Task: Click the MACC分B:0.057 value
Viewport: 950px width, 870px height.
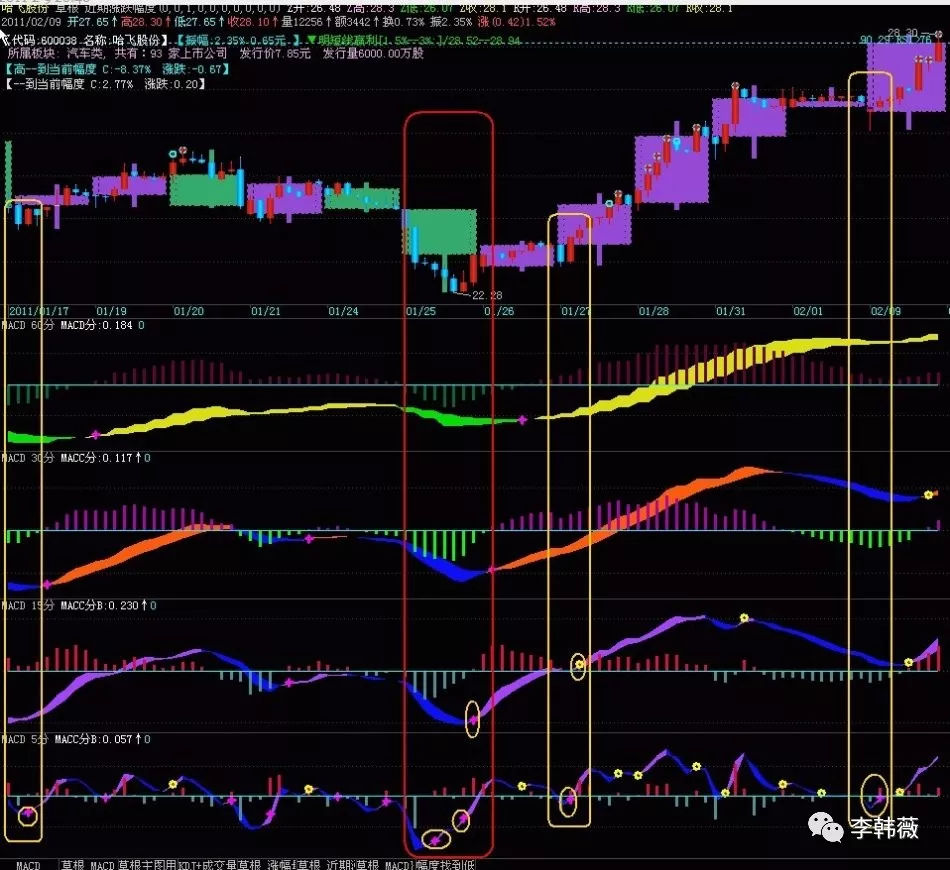Action: (93, 739)
